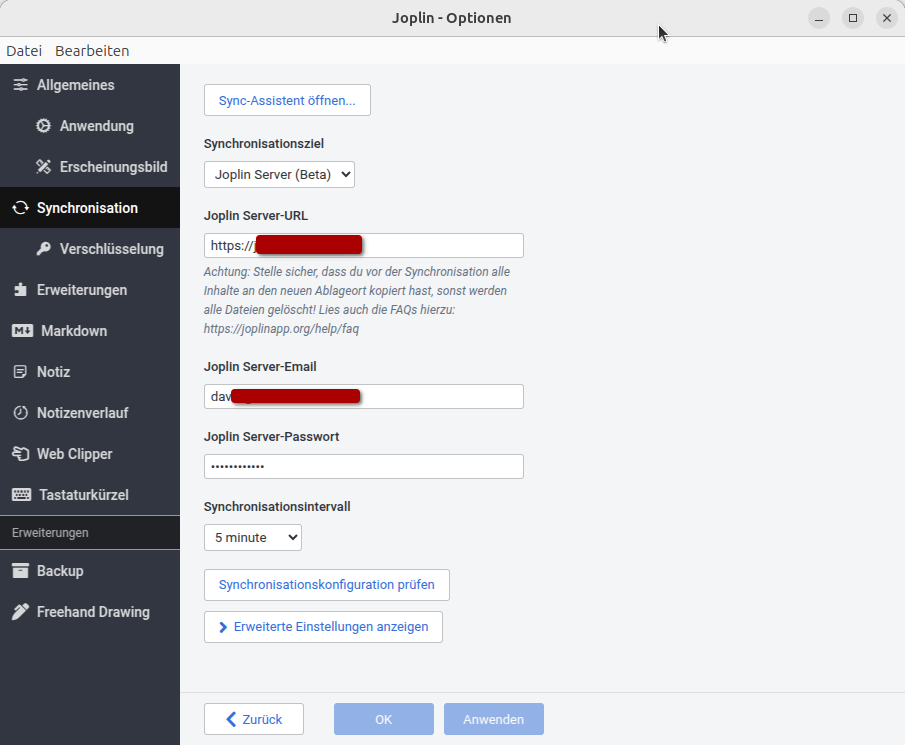Open the Datei menu
This screenshot has height=745, width=905.
(x=24, y=51)
